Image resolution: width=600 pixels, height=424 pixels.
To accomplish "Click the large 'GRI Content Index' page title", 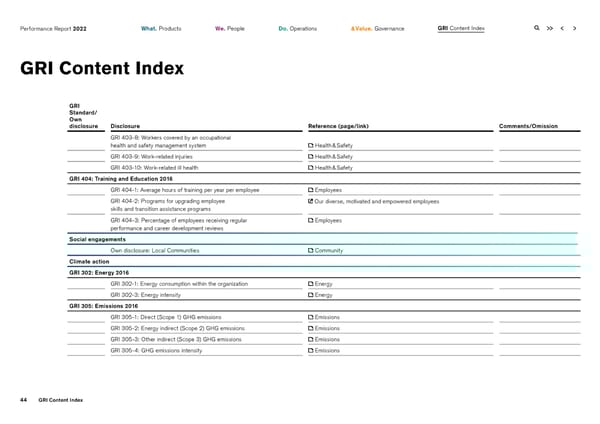I will tap(102, 68).
